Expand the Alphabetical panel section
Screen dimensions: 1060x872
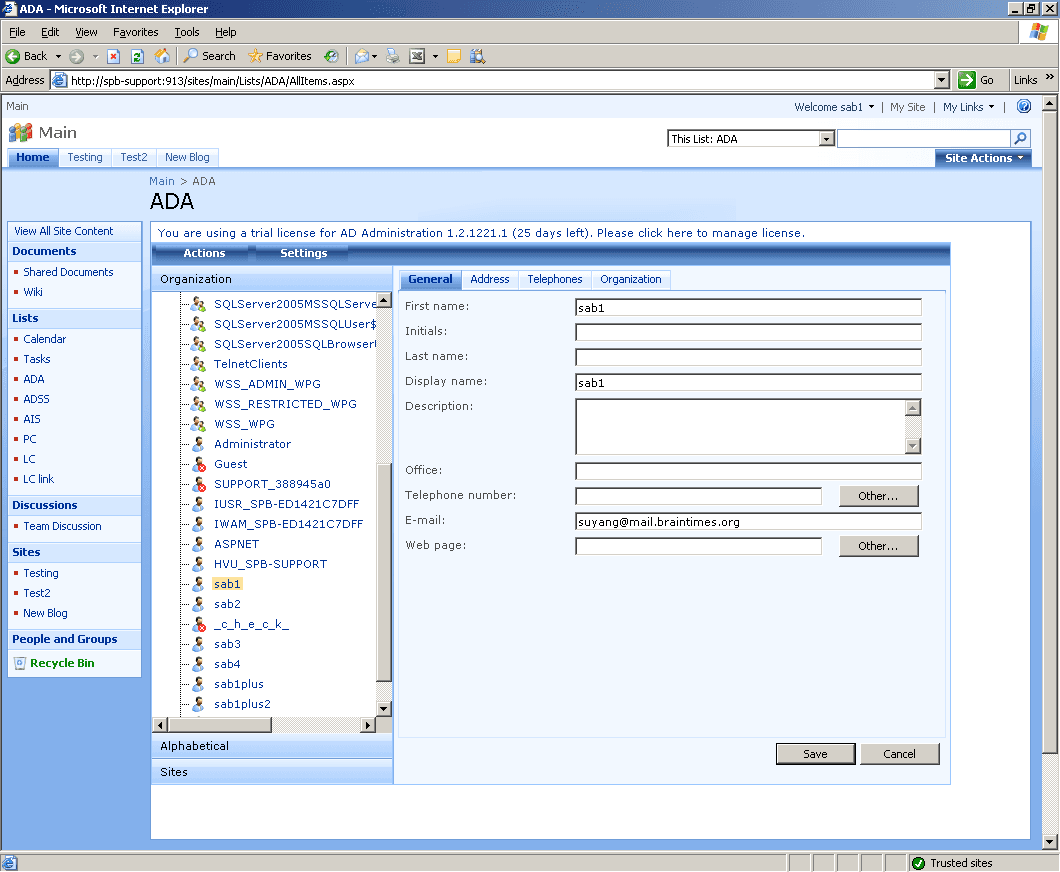[x=272, y=746]
